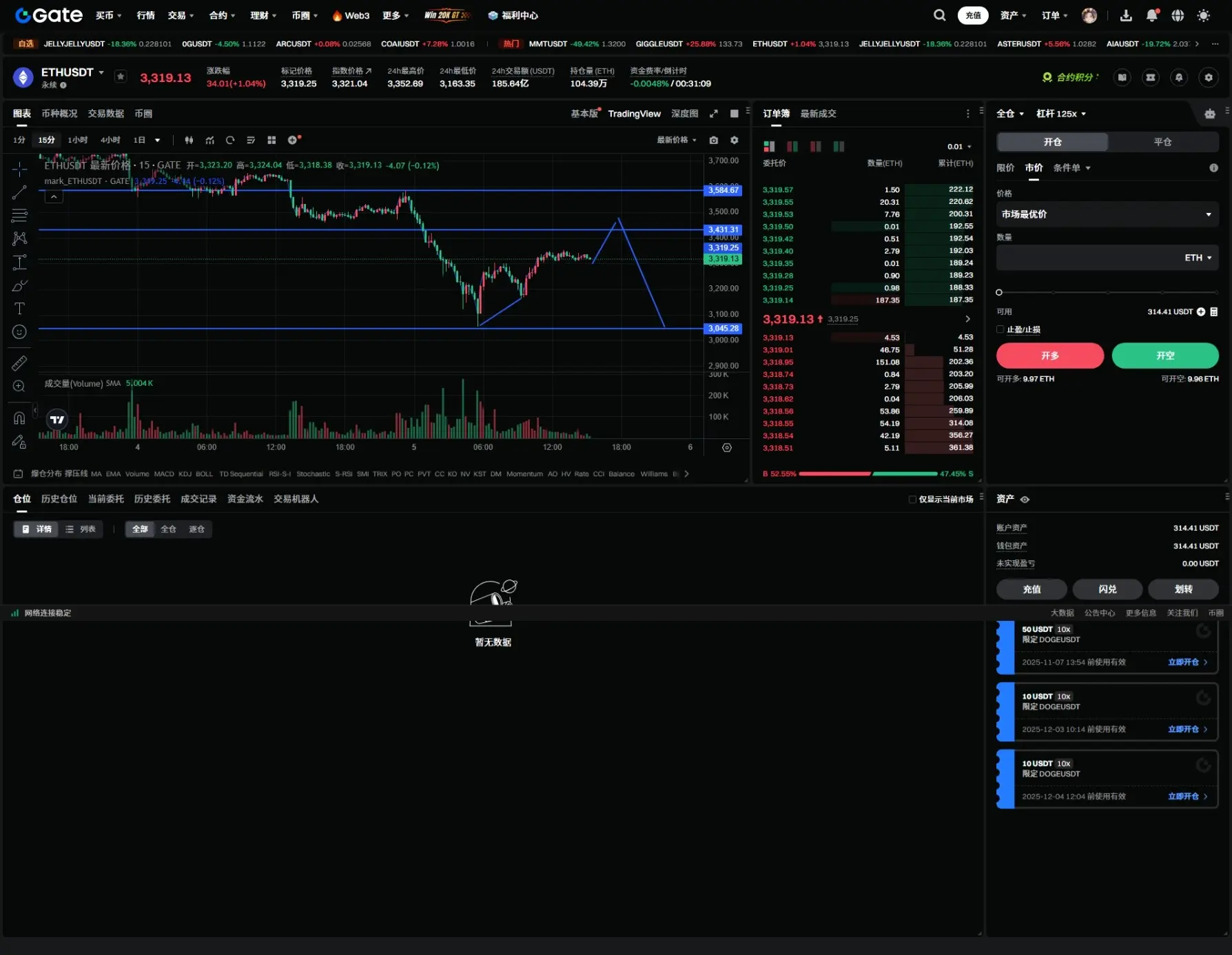Screen dimensions: 1232x955
Task: Expand the chart to fullscreen
Action: pyautogui.click(x=714, y=114)
